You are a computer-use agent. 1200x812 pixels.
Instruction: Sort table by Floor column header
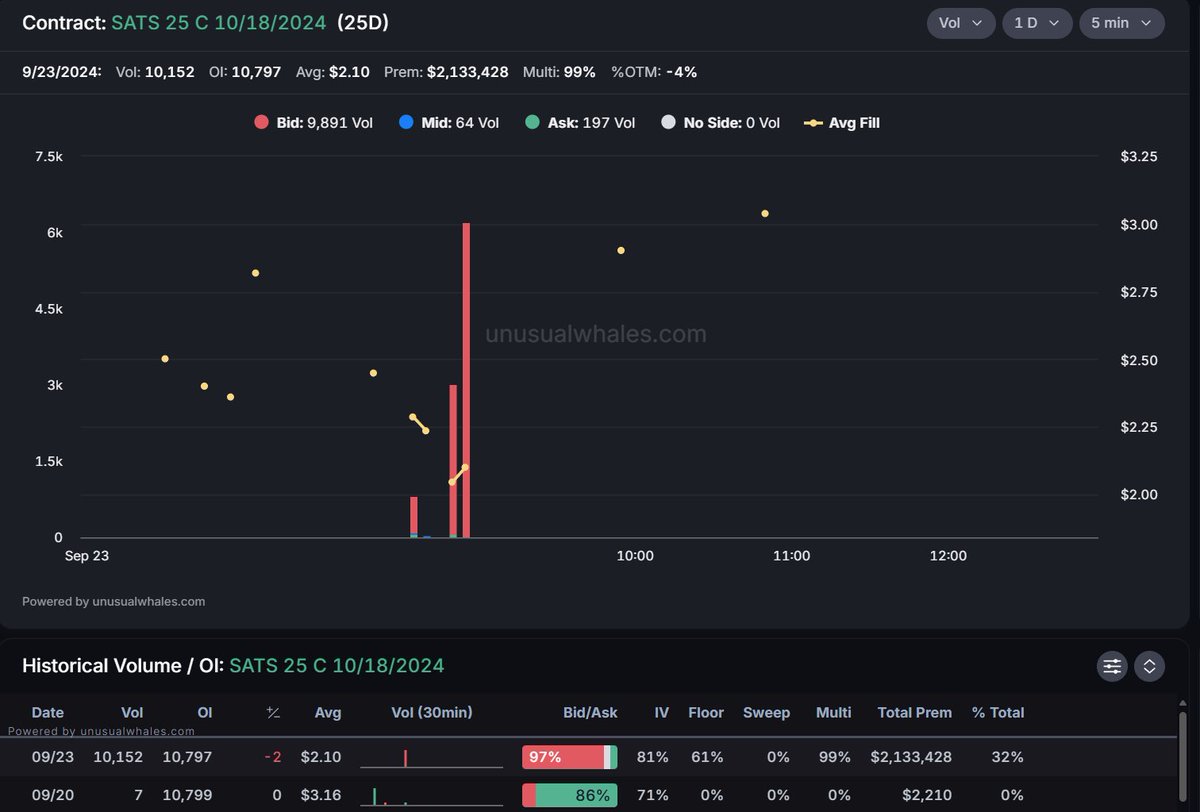(x=706, y=713)
